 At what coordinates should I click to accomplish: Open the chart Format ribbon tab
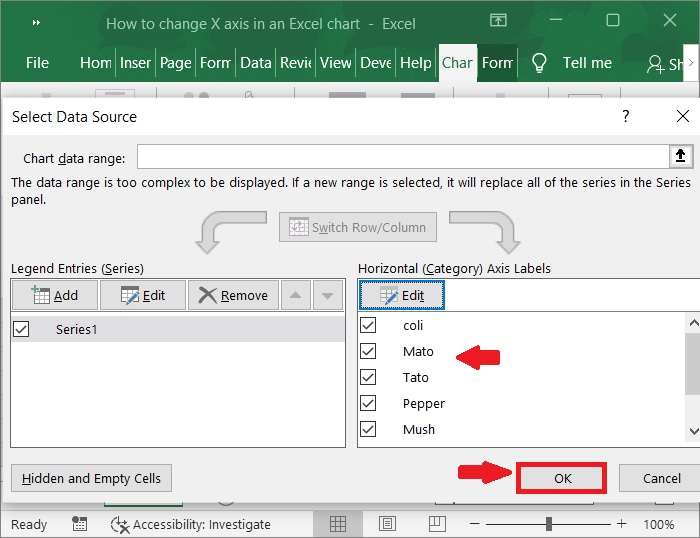tap(497, 63)
